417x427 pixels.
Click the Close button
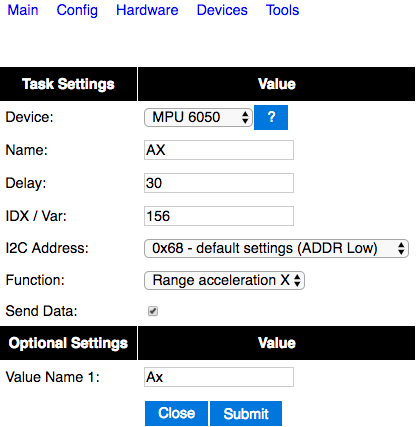176,413
